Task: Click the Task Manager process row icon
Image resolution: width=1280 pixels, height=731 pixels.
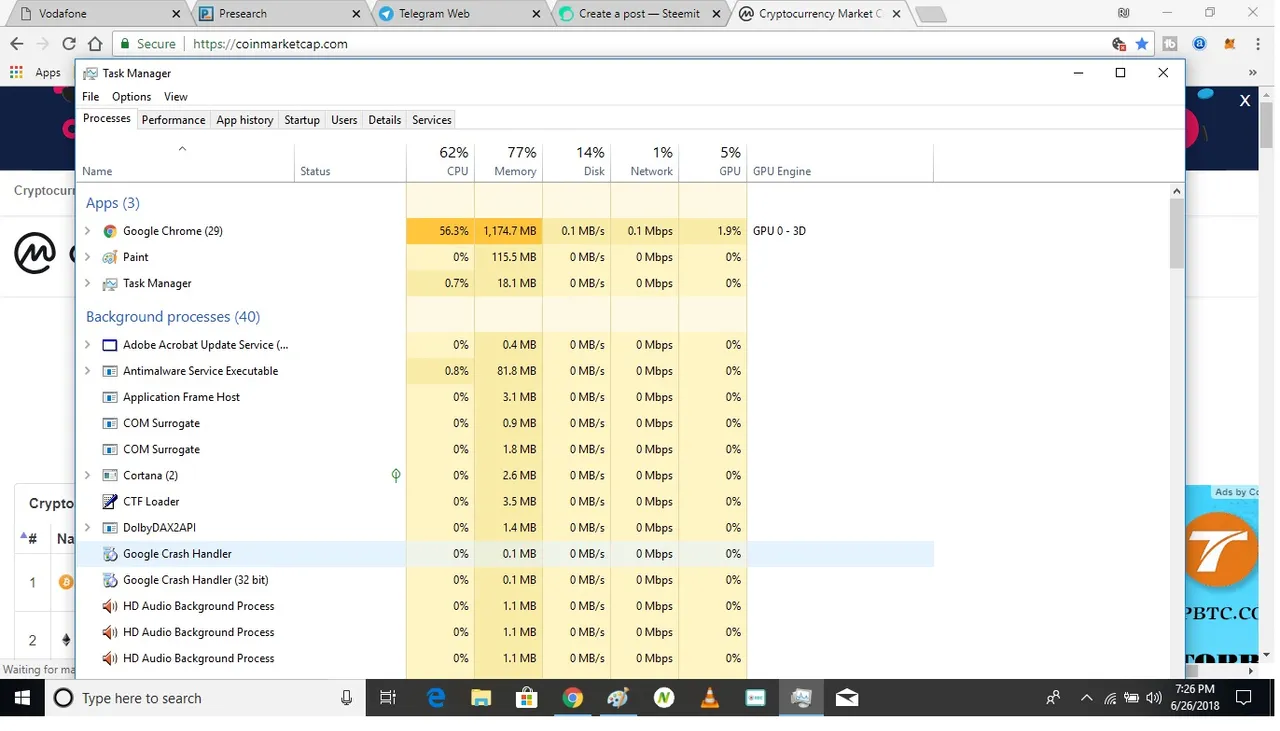Action: coord(110,283)
